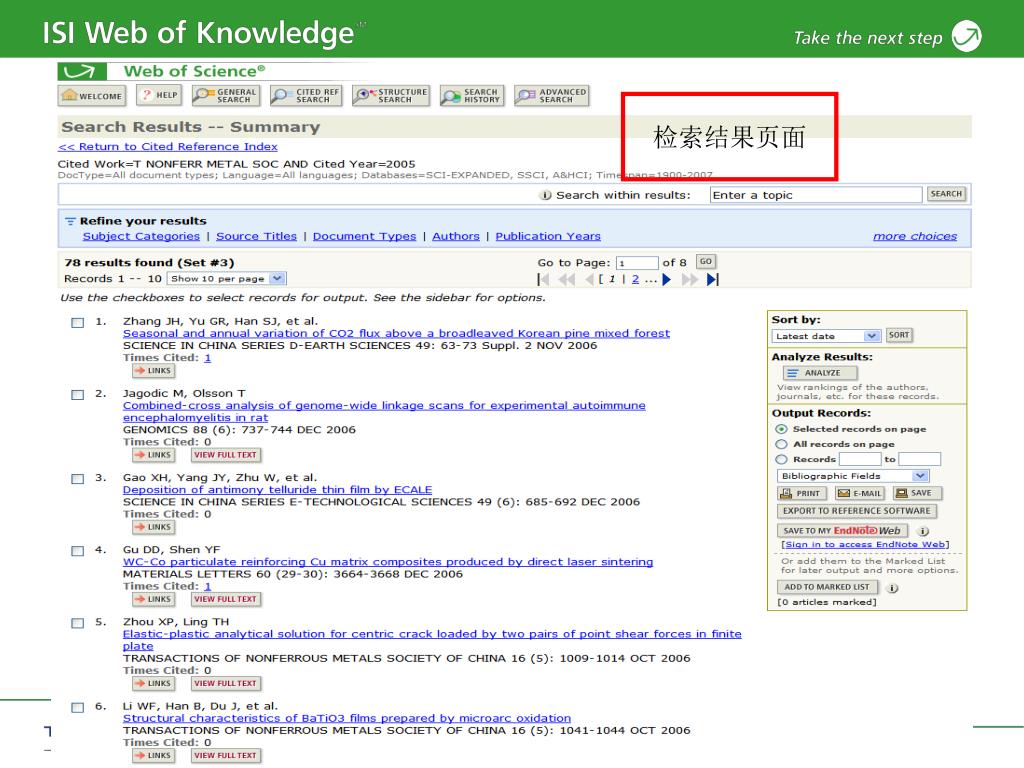
Task: Click Add to Marked List button
Action: (827, 587)
